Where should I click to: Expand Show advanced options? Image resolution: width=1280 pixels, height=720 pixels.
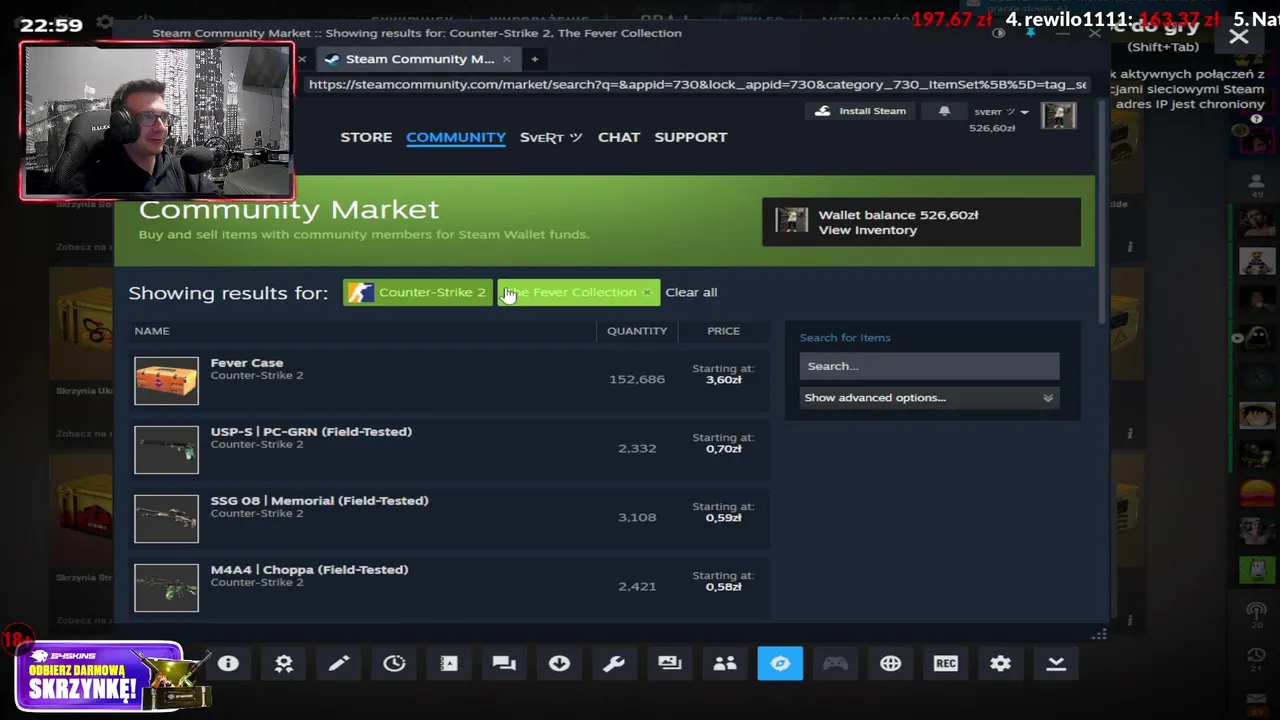point(928,398)
